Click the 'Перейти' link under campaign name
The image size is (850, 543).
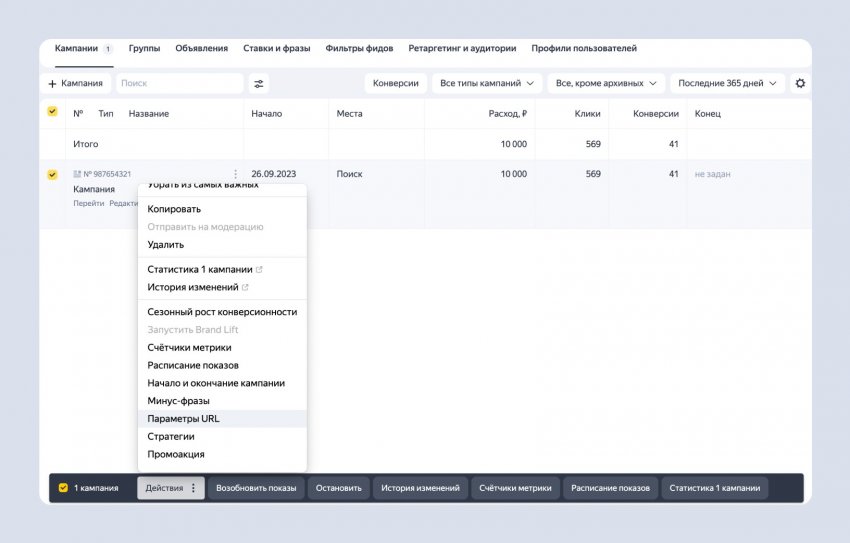point(88,203)
